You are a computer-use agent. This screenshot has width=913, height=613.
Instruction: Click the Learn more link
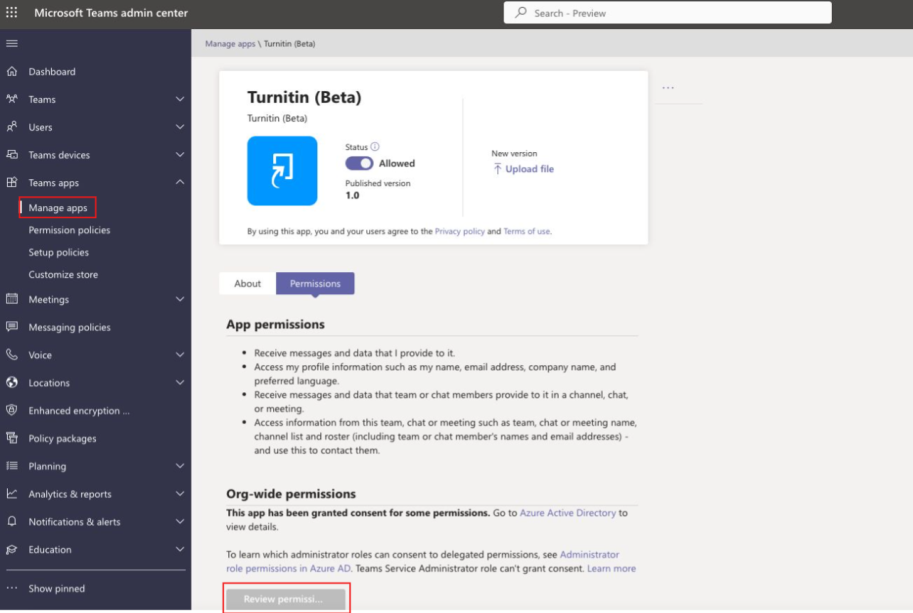click(611, 568)
